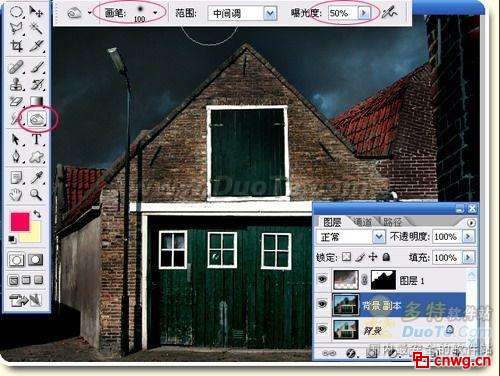Viewport: 500px width, 376px height.
Task: Select the 图层 1 layer mask thumbnail
Action: [x=383, y=280]
